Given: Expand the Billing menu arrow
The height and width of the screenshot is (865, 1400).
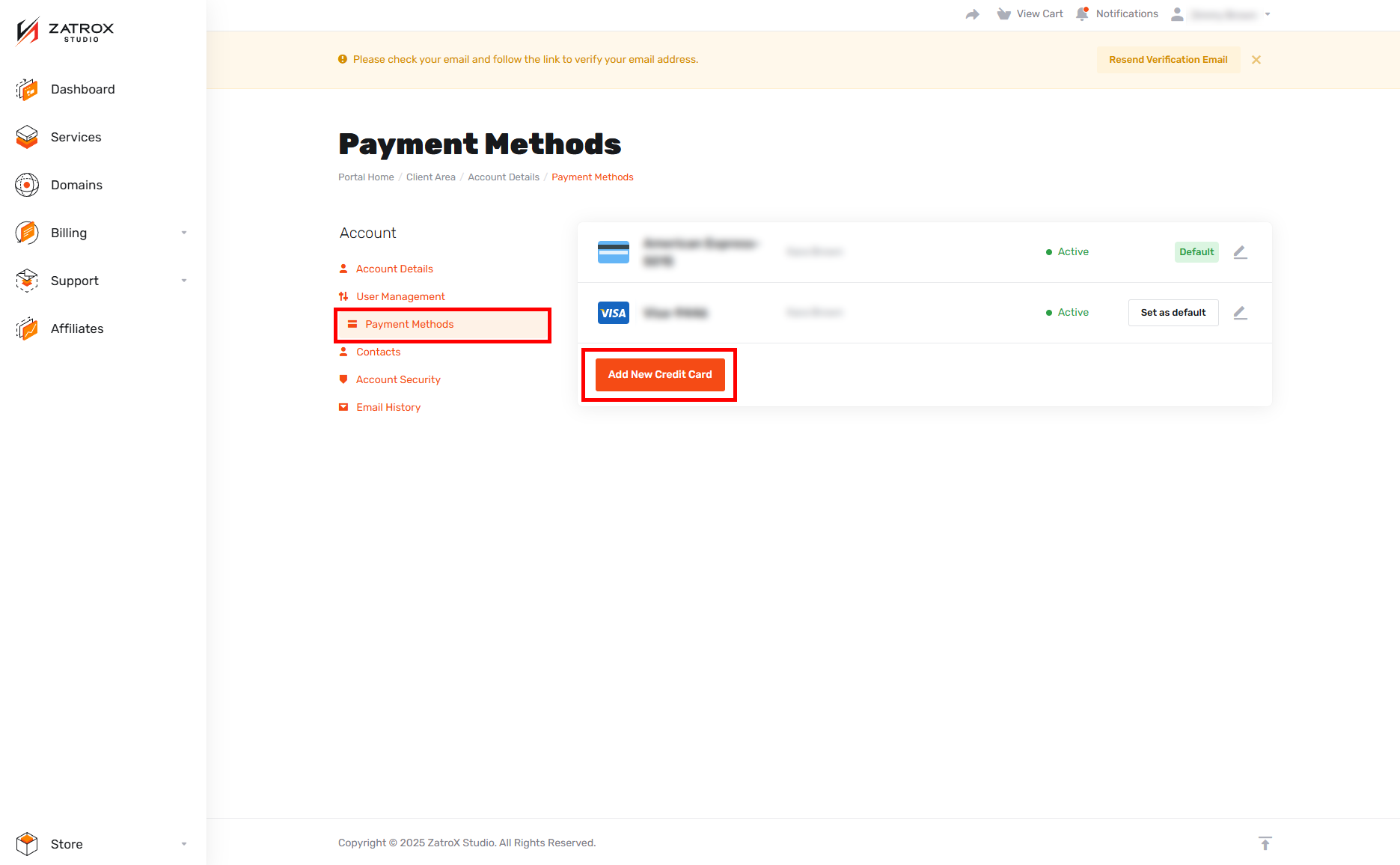Looking at the screenshot, I should click(x=184, y=233).
